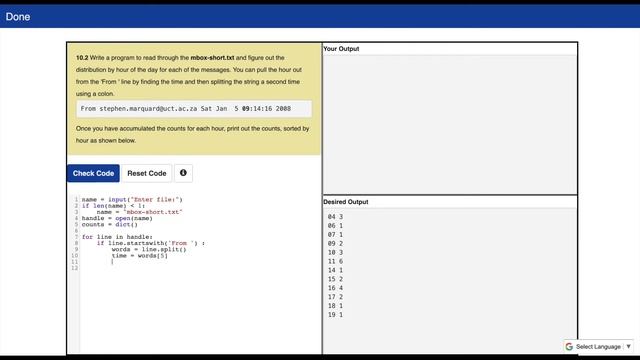Click the Reset Code button
The image size is (640, 360).
[x=147, y=173]
